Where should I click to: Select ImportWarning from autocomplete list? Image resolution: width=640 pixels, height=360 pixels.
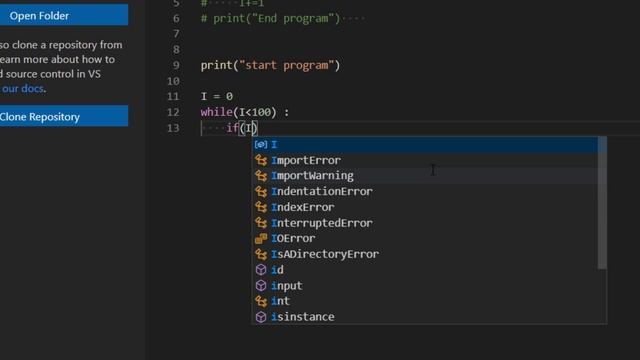click(x=425, y=176)
